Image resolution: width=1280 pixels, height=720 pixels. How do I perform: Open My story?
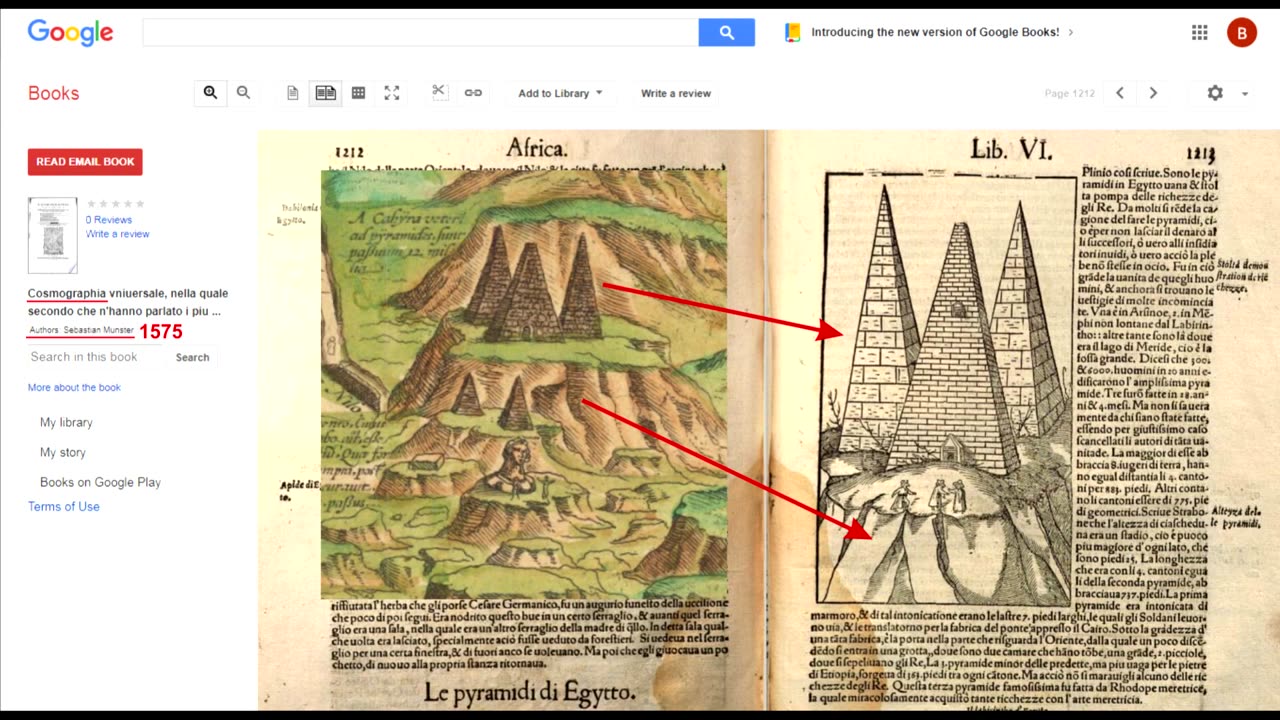63,452
